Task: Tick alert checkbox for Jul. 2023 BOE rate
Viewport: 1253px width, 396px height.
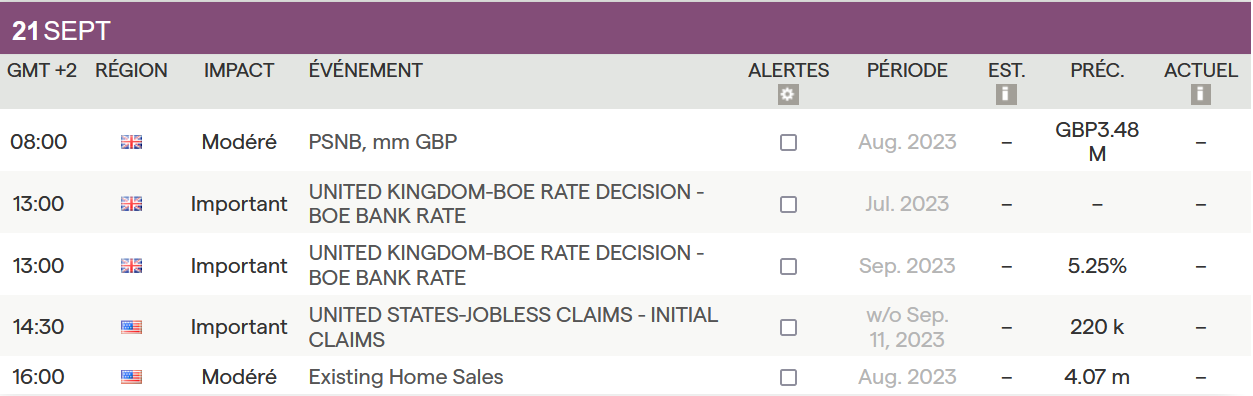Action: tap(788, 204)
